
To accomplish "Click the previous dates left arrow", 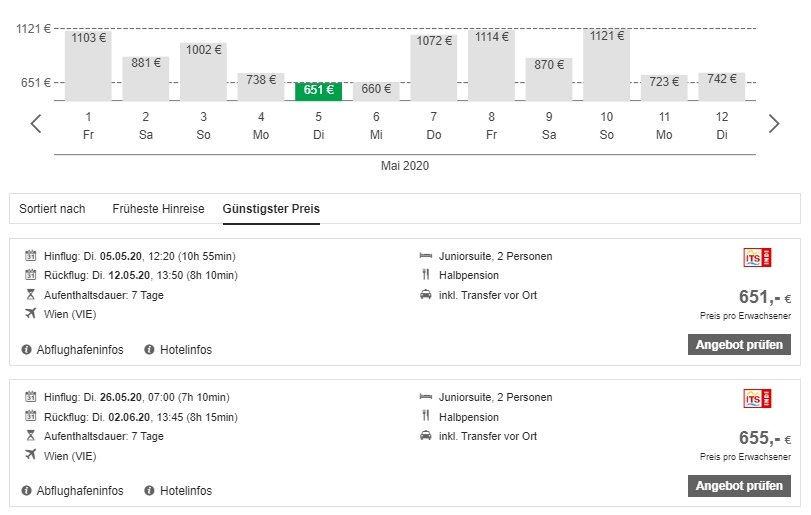I will 36,124.
